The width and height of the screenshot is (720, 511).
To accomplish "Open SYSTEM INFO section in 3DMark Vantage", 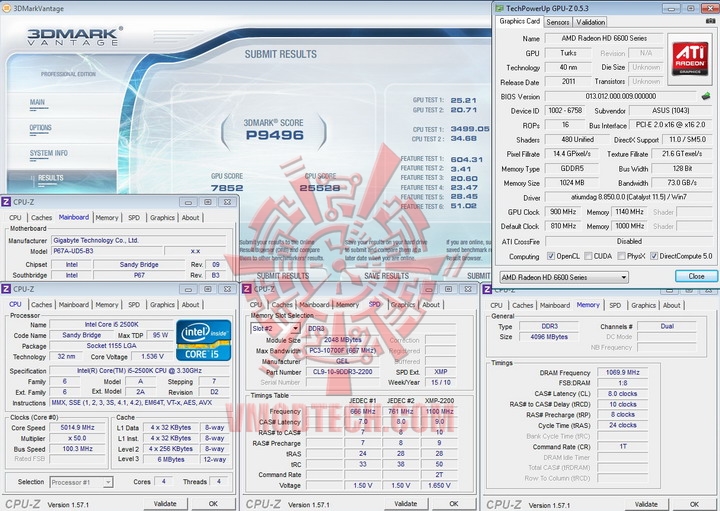I will (x=48, y=153).
